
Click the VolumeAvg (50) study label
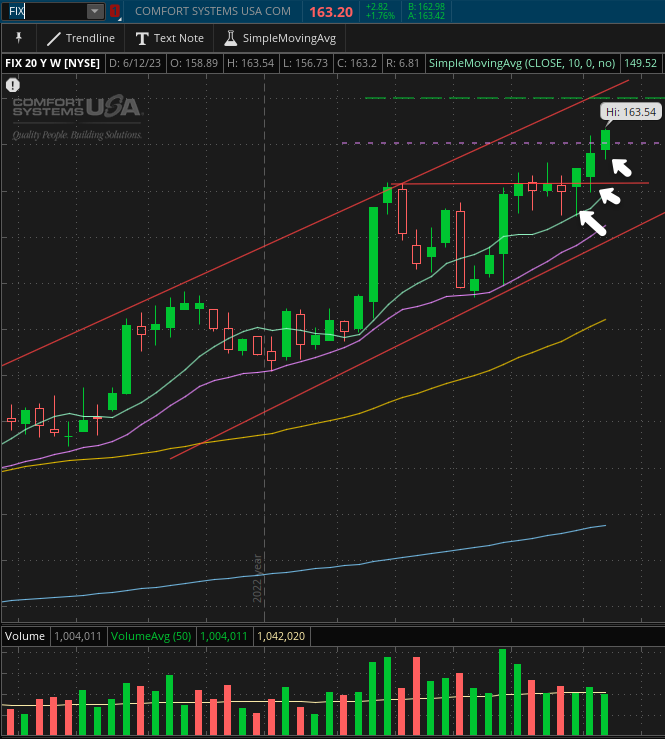[151, 636]
